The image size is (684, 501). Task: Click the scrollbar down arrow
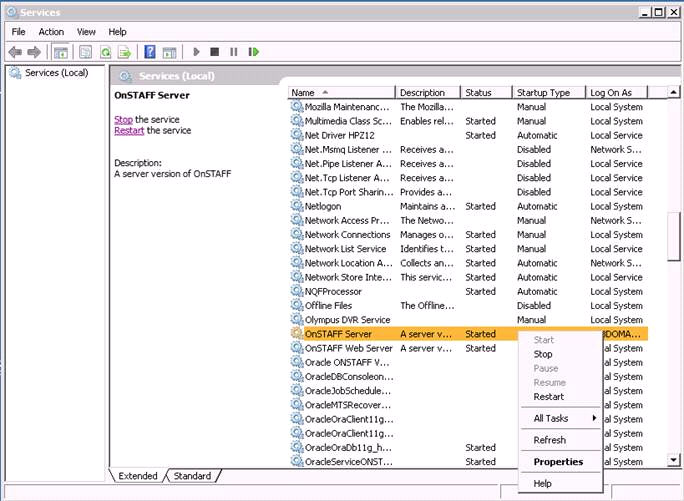click(674, 460)
